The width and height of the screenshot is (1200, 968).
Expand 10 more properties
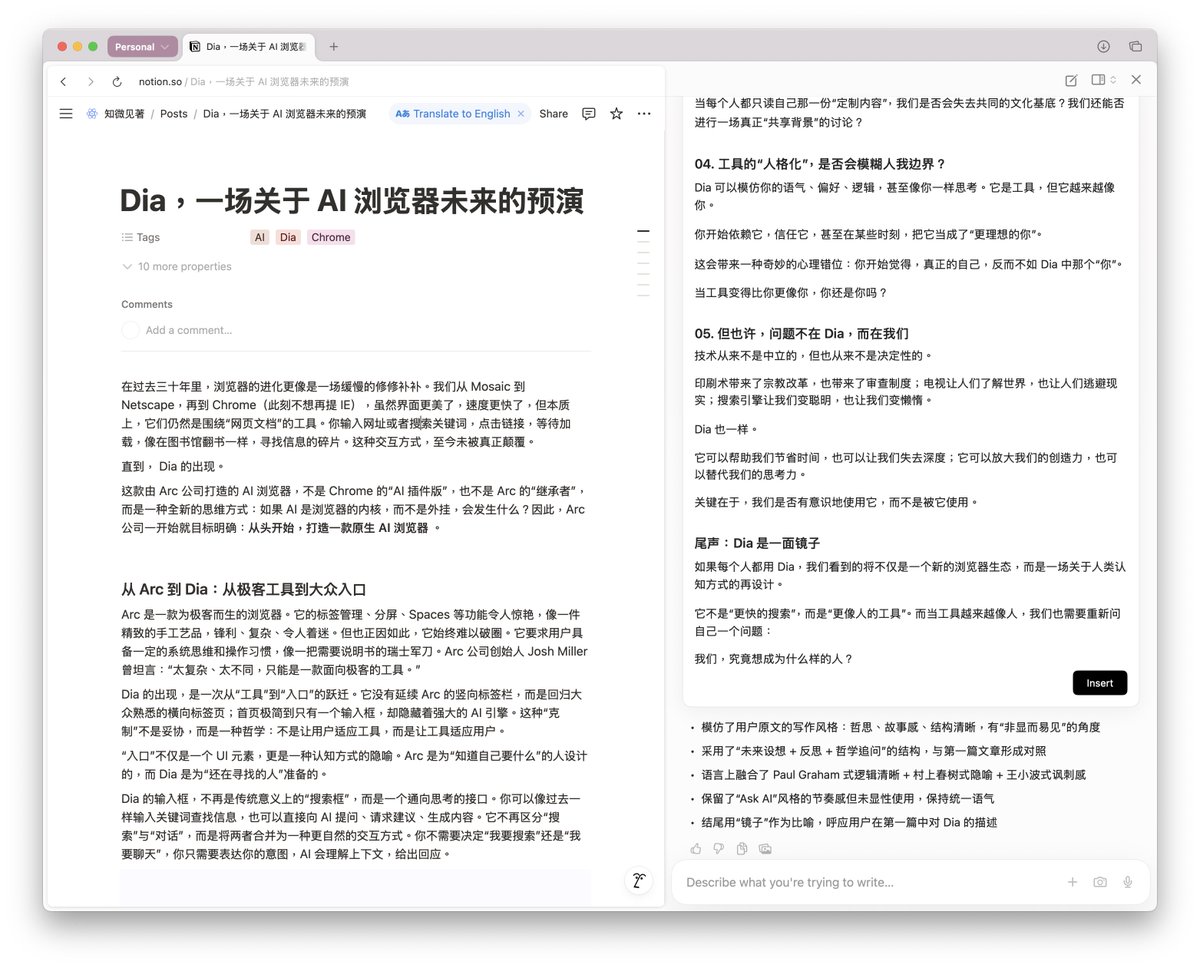(177, 267)
